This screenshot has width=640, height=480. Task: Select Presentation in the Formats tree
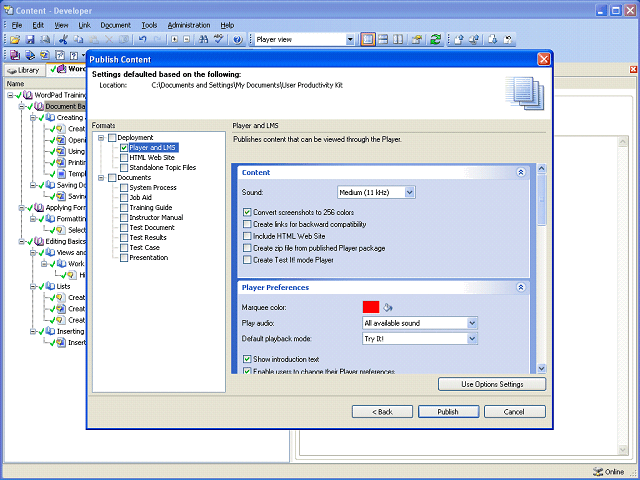pos(149,258)
